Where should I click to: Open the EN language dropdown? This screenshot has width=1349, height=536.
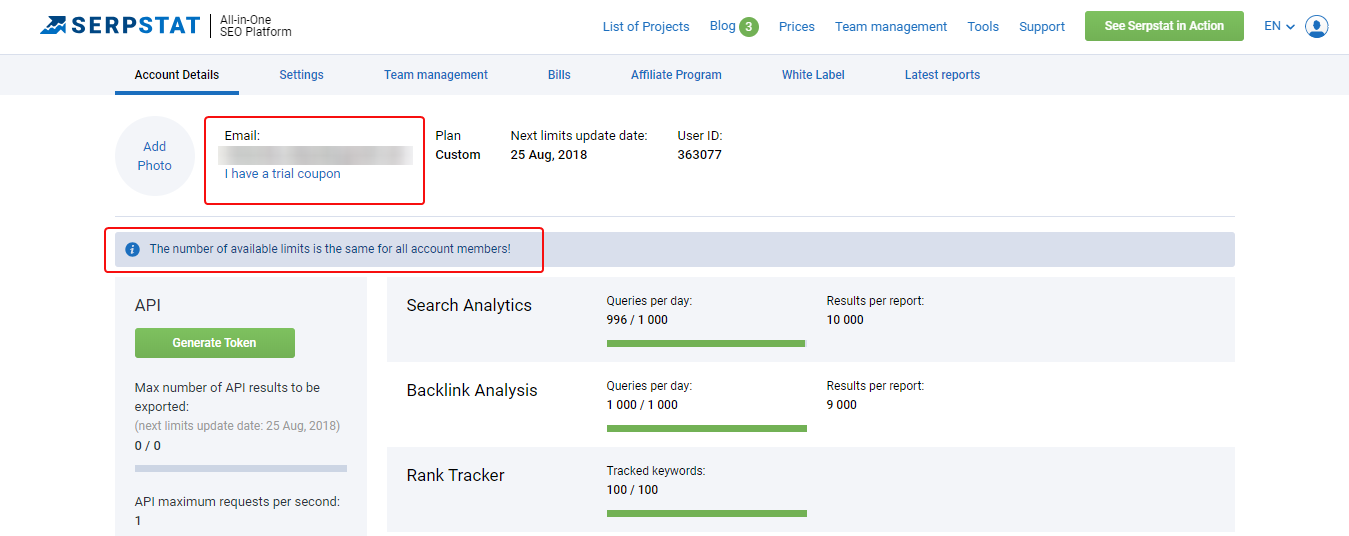click(x=1279, y=26)
